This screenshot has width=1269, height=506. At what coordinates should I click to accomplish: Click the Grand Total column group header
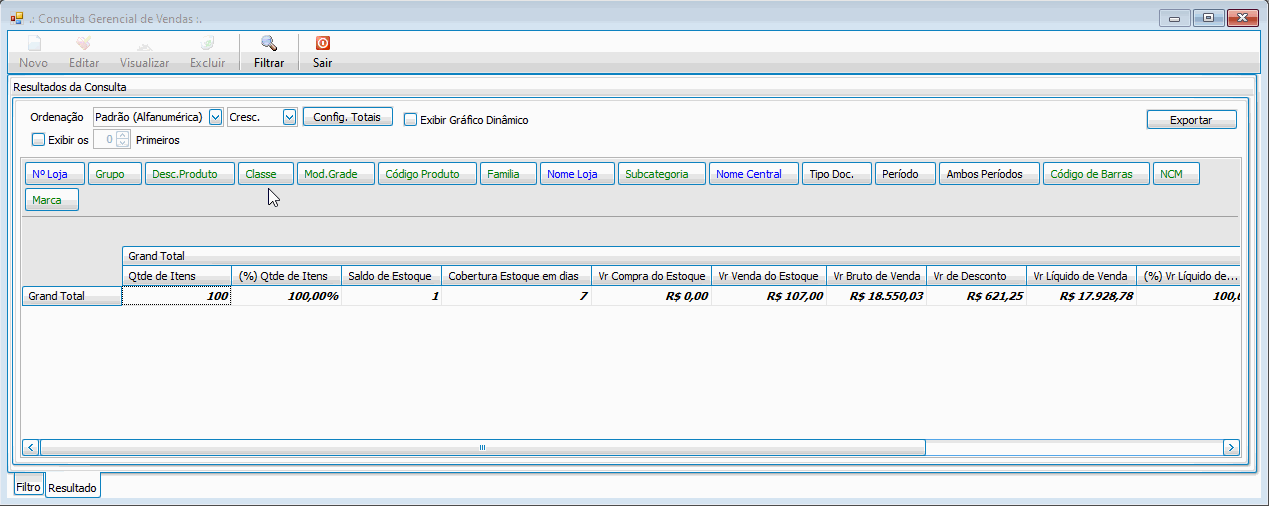[x=681, y=257]
